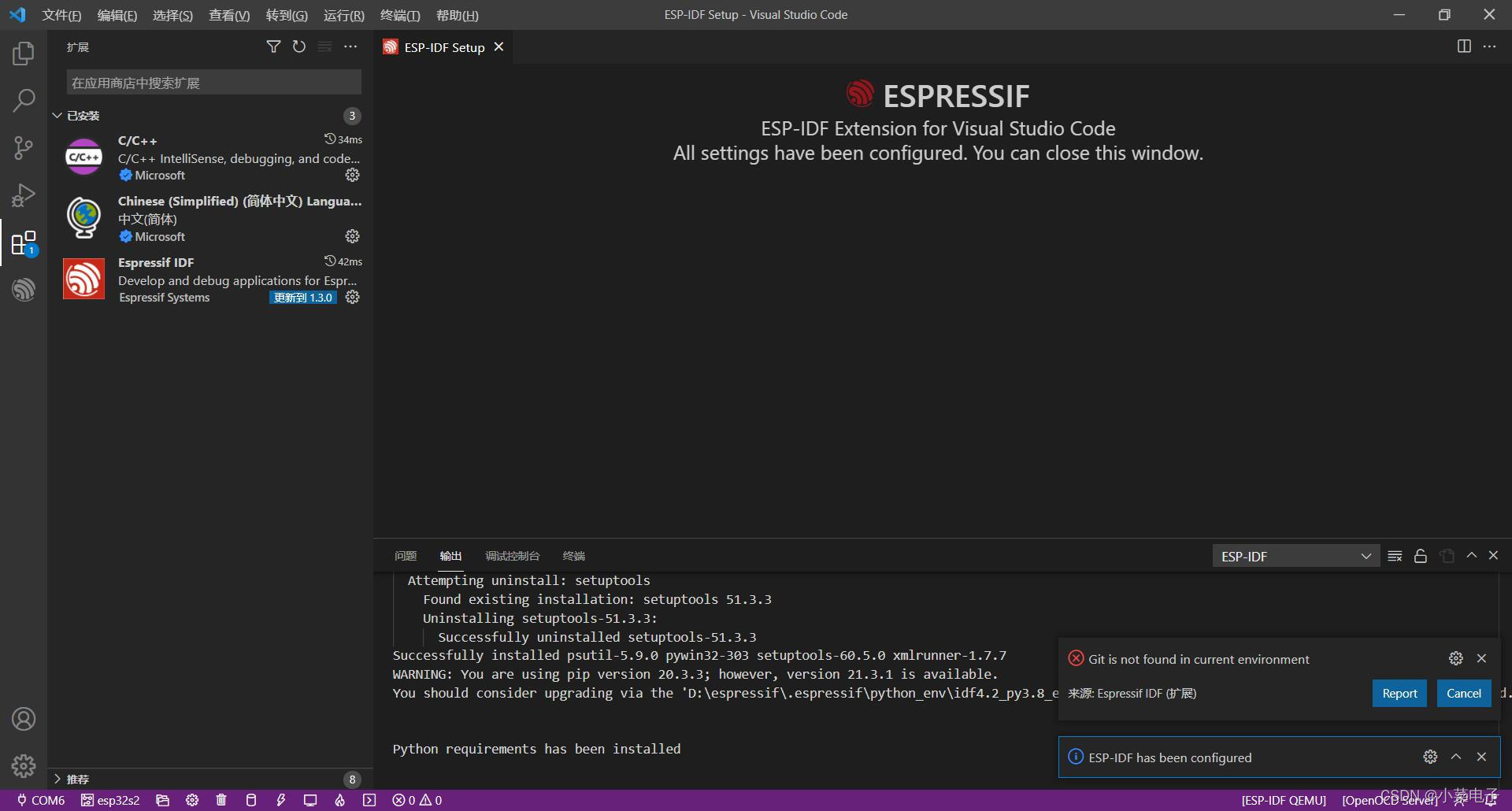Image resolution: width=1512 pixels, height=811 pixels.
Task: Maximize the bottom panel size
Action: (x=1471, y=556)
